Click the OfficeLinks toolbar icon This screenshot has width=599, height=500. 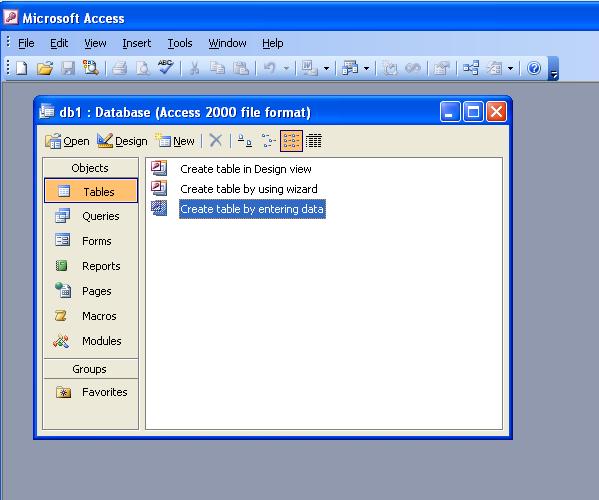pos(310,68)
